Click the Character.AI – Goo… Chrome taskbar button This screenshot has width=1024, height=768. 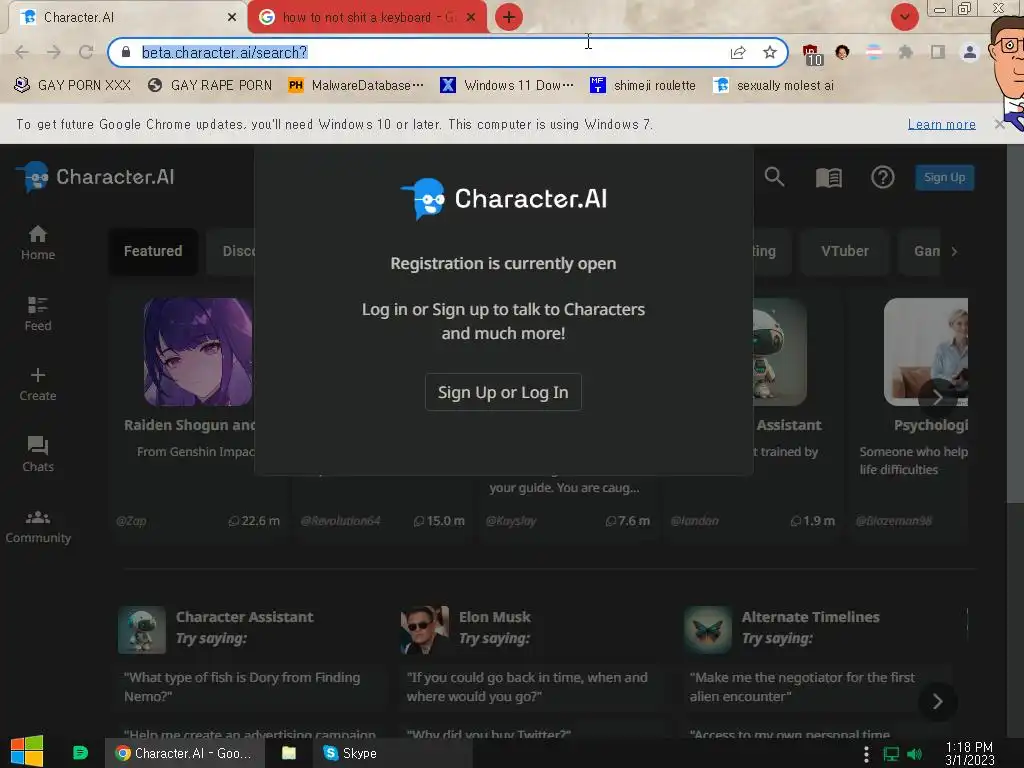[x=185, y=753]
